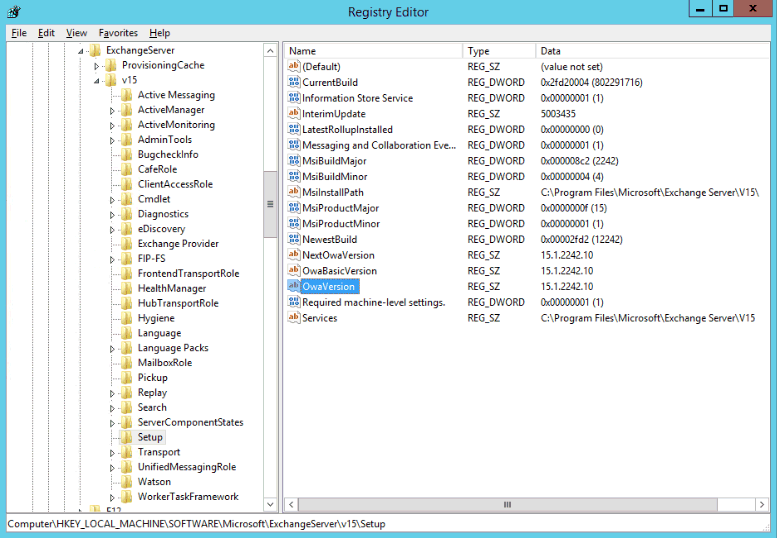The width and height of the screenshot is (777, 538).
Task: Click the Language folder icon
Action: tap(127, 333)
